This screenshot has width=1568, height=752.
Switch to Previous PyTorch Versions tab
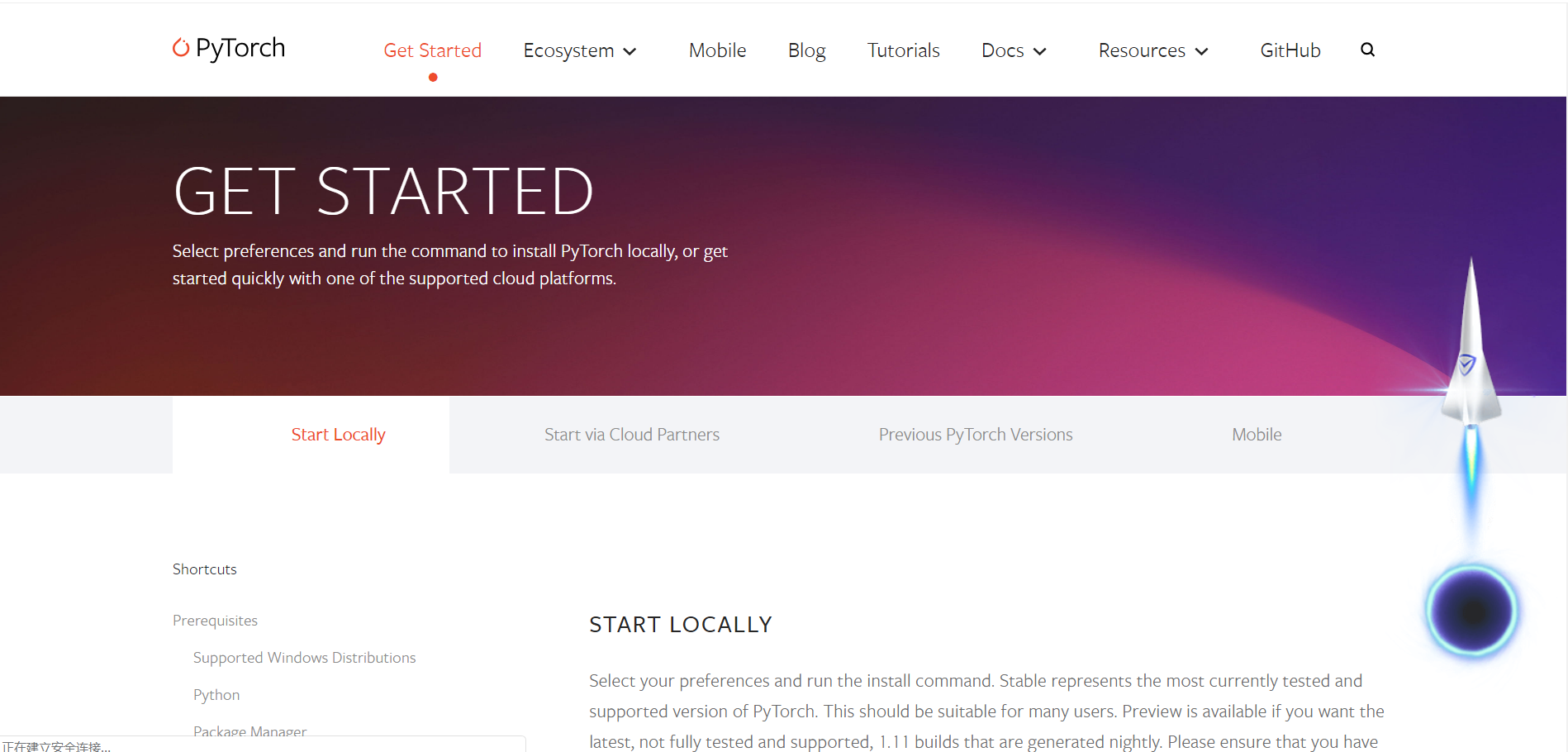(x=976, y=435)
